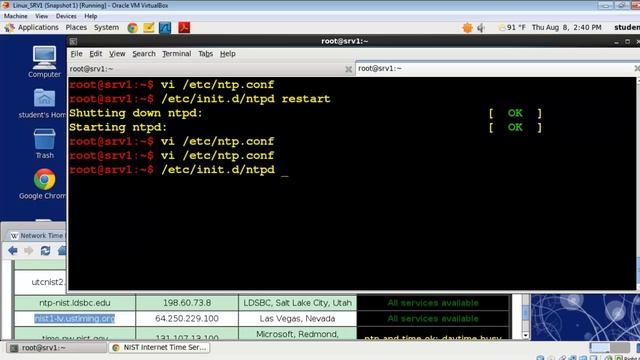
Task: Click the ntp-nist.ldsbc.edu cell
Action: pyautogui.click(x=75, y=303)
